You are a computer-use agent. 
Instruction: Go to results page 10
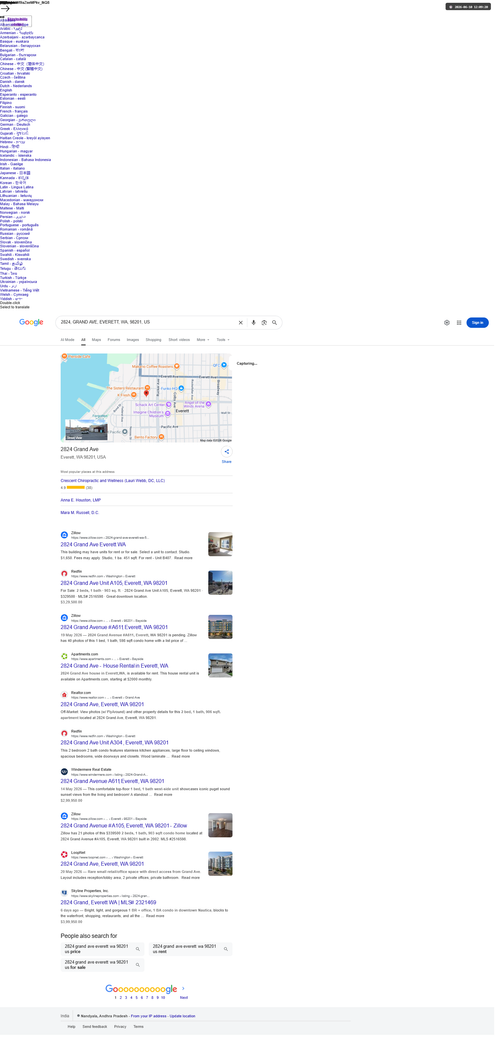(x=163, y=997)
